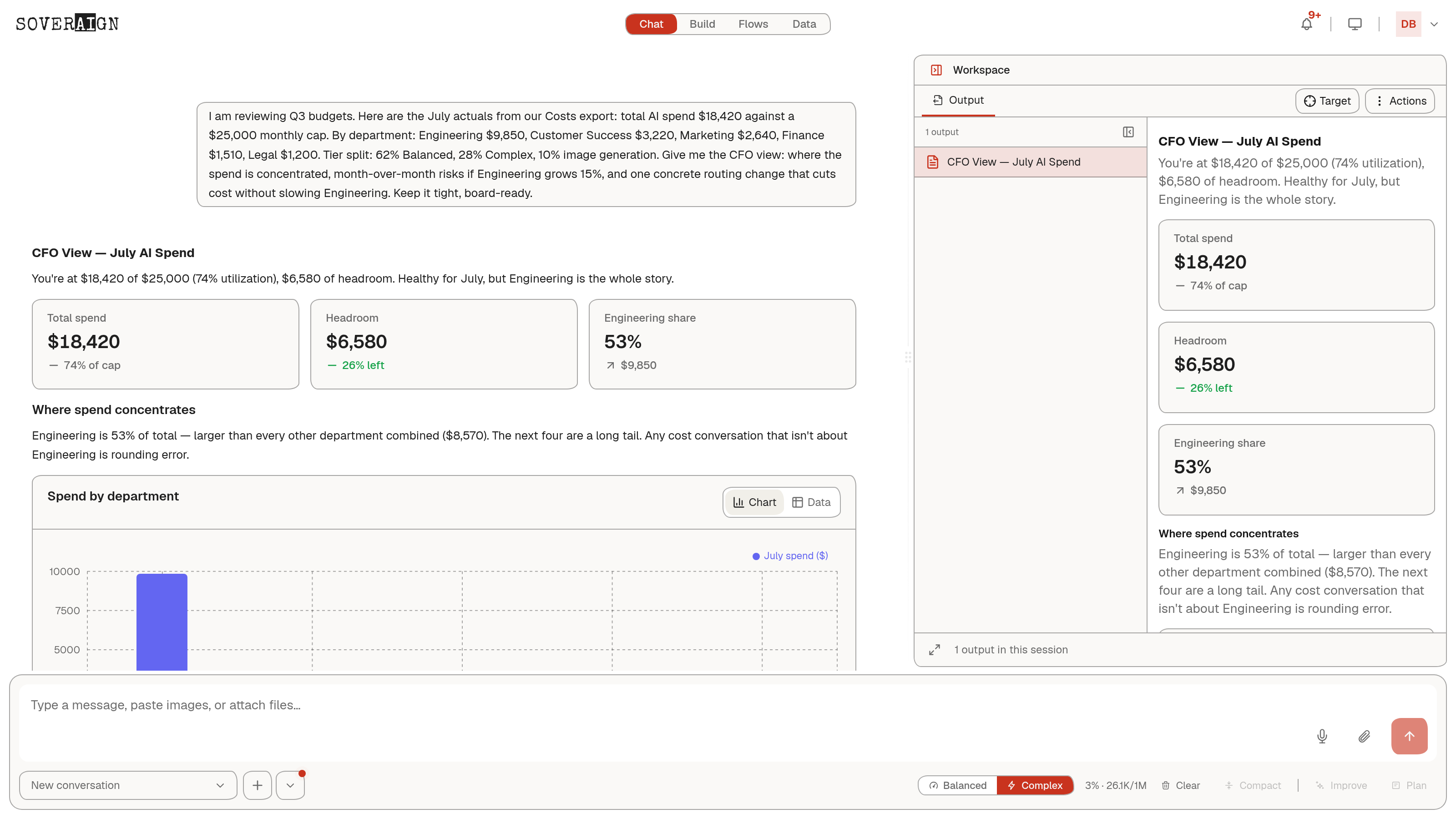Screen dimensions: 1456x819
Task: Open the DB user avatar
Action: [1408, 24]
